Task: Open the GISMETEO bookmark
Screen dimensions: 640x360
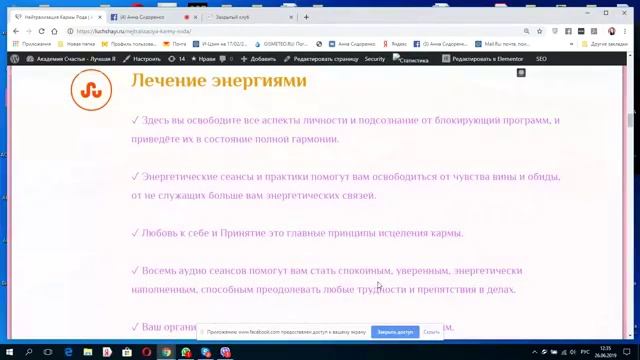Action: (281, 44)
